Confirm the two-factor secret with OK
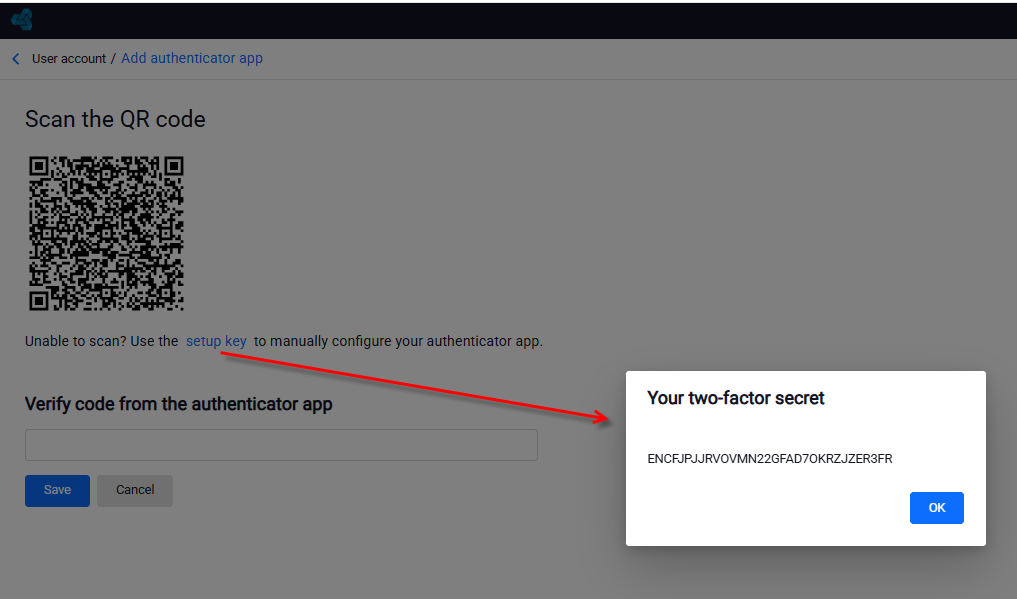Screen dimensions: 1017x599 (x=937, y=508)
